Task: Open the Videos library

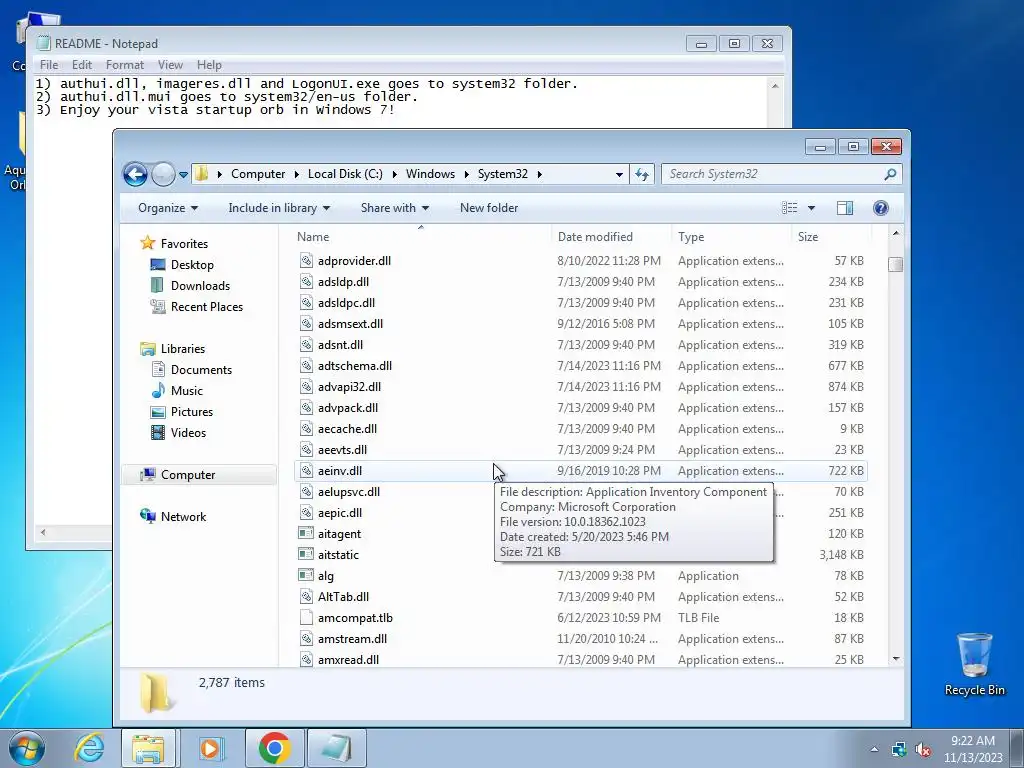Action: 188,433
